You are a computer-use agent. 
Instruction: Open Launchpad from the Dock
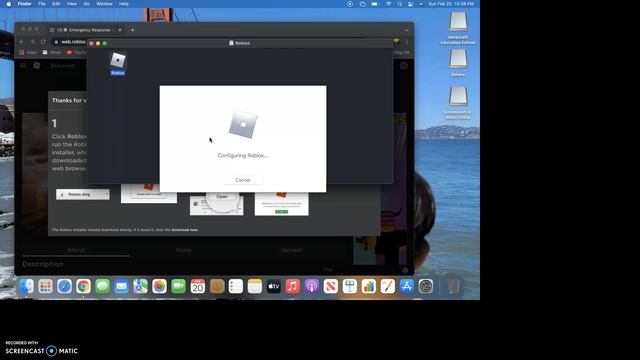pyautogui.click(x=45, y=287)
